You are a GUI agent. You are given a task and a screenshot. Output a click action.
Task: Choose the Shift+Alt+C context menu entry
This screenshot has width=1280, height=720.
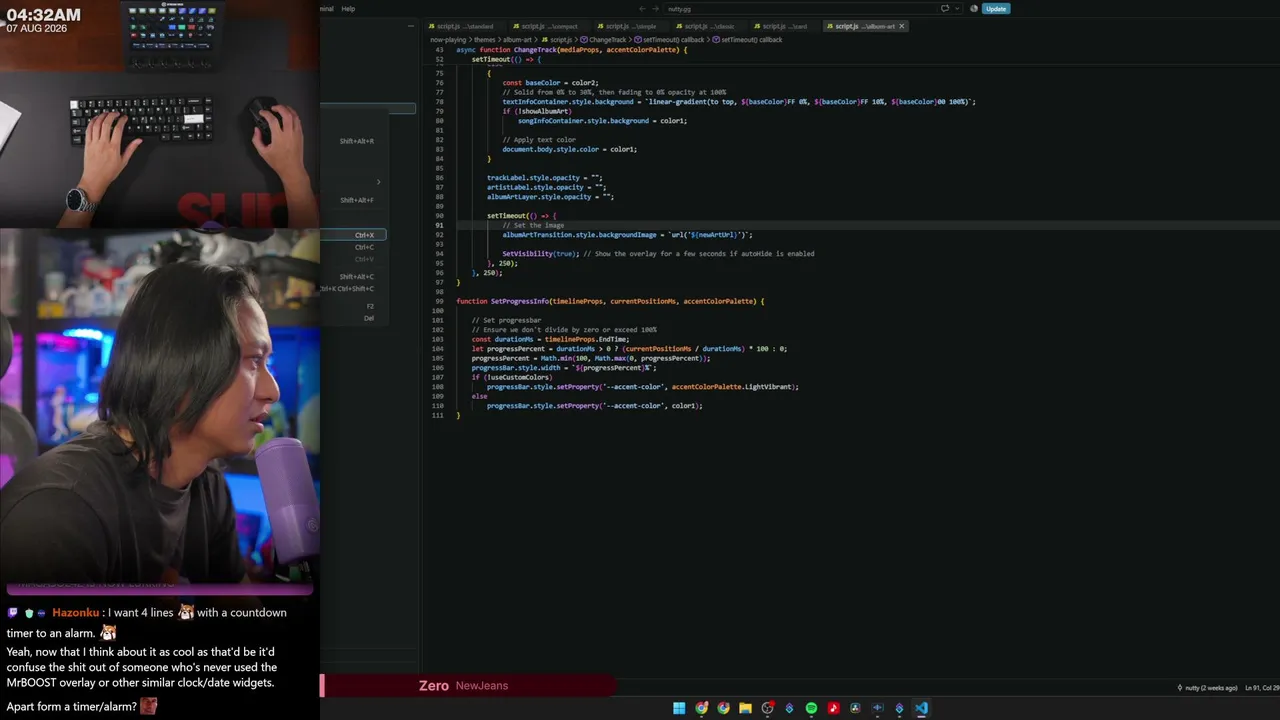356,277
